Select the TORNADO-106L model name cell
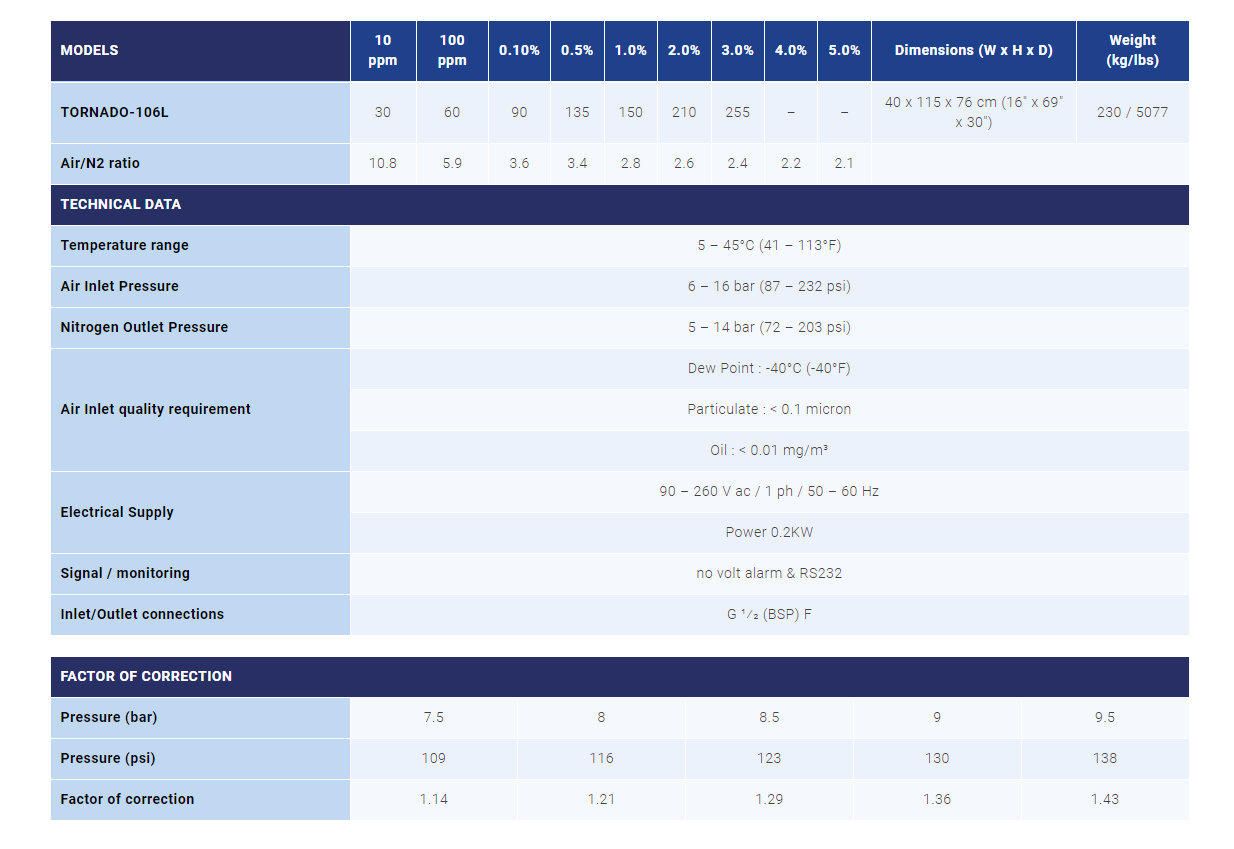This screenshot has width=1234, height=849. point(115,112)
